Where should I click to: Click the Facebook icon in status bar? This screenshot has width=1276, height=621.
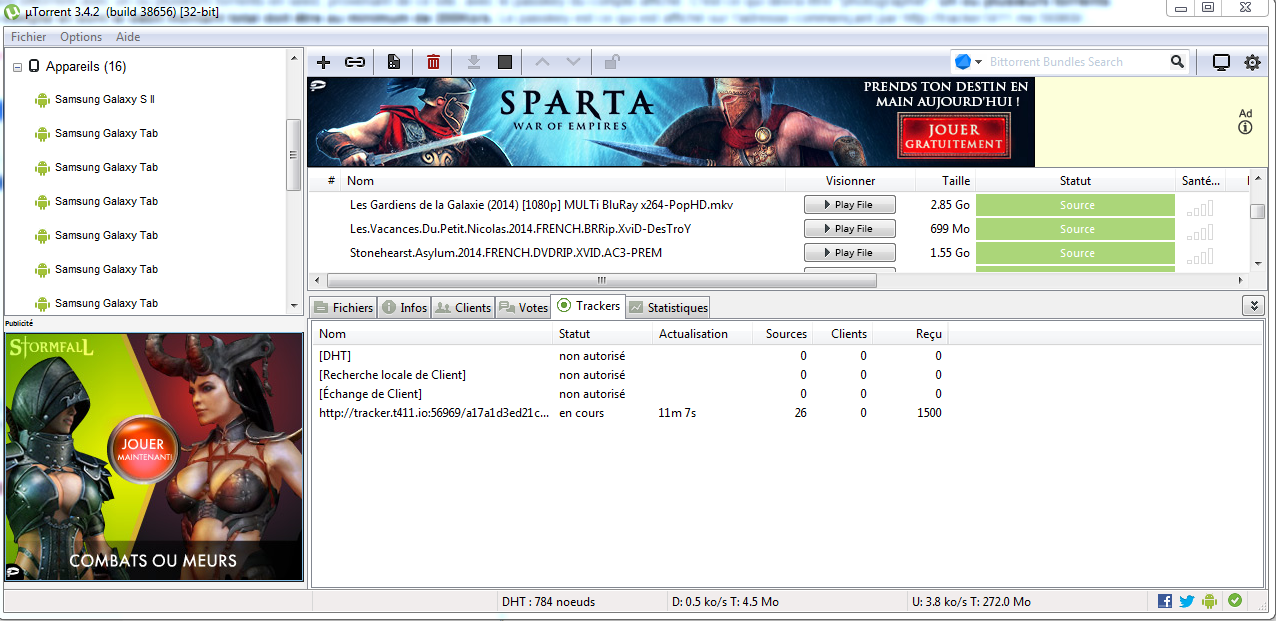[1165, 601]
